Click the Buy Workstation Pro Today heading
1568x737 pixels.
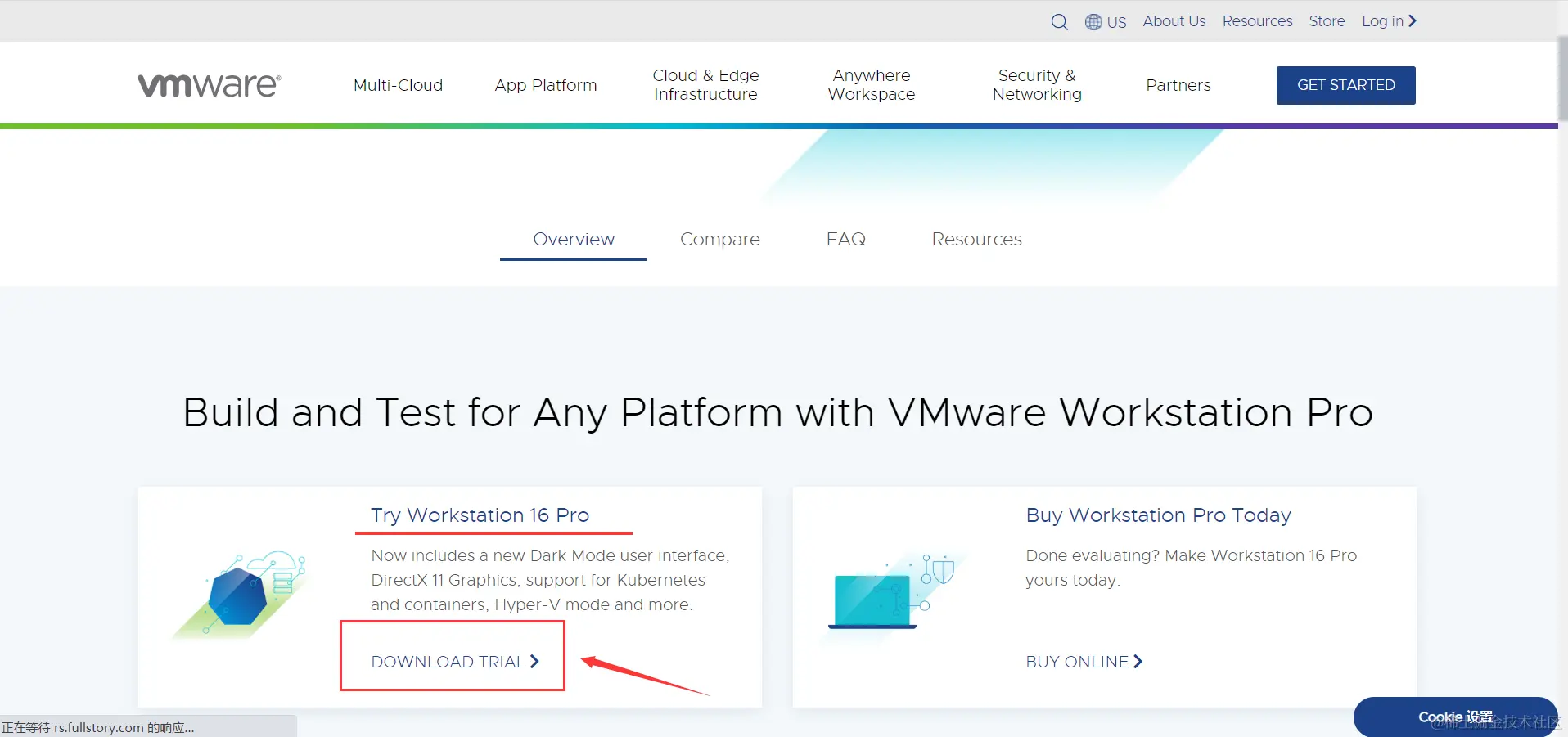click(1159, 515)
